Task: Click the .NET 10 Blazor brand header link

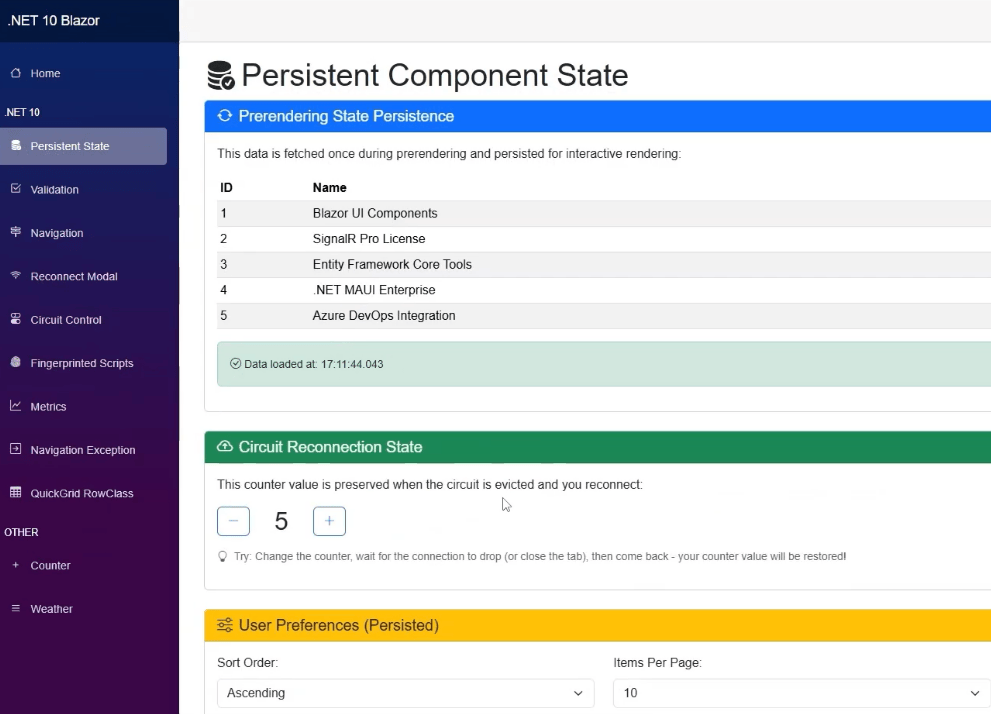Action: point(52,20)
